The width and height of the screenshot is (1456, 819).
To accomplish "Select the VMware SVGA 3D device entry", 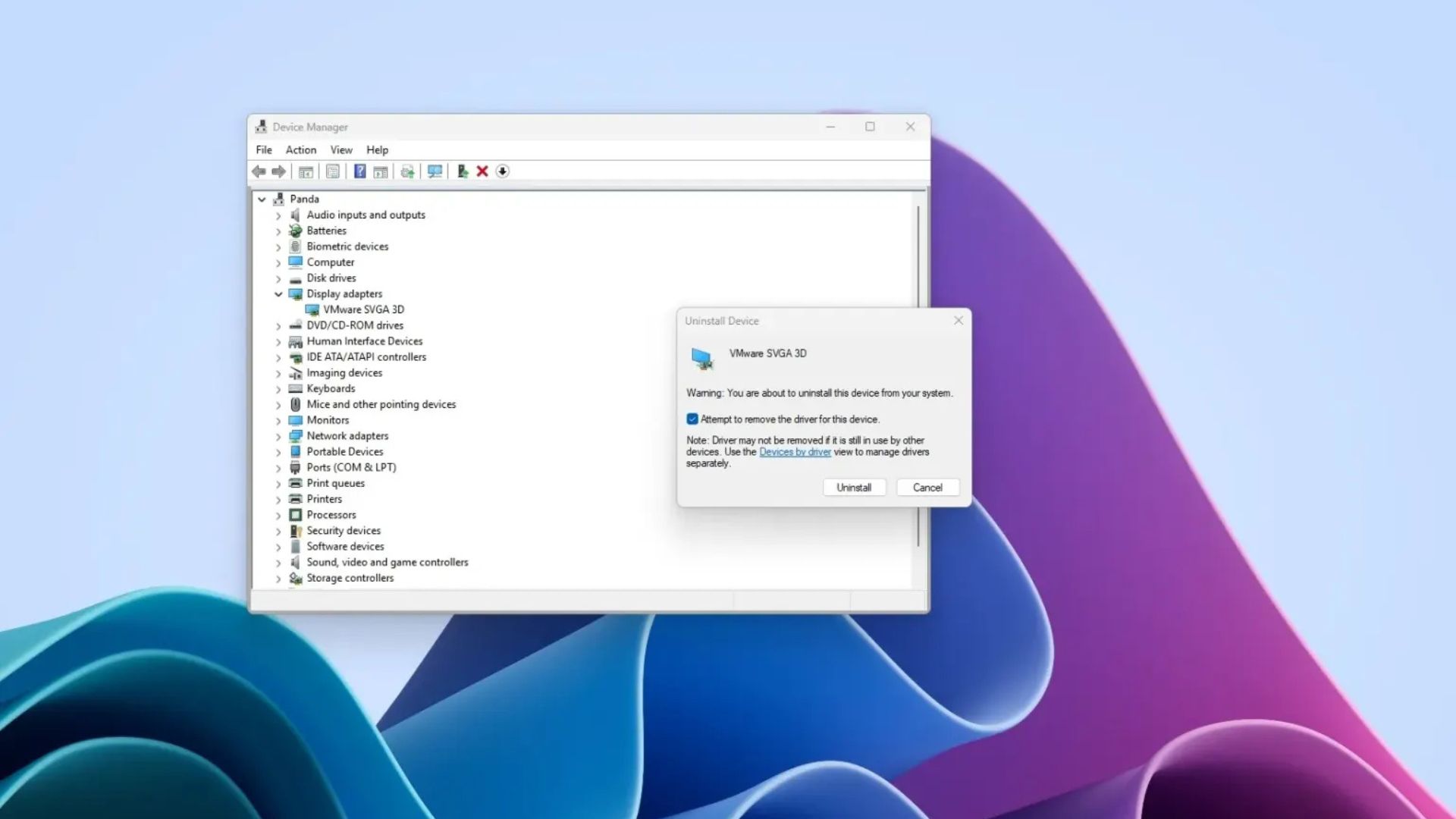I will click(363, 309).
